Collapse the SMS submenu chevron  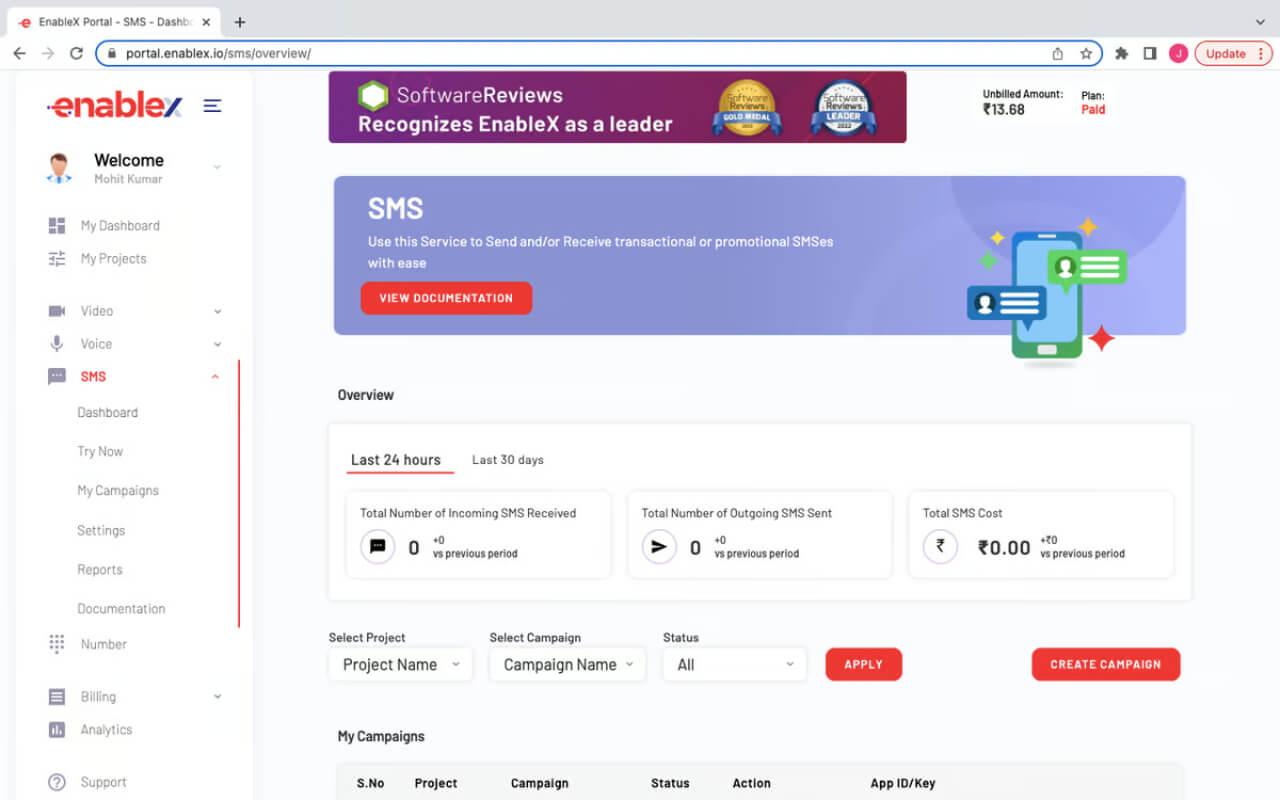click(x=215, y=377)
